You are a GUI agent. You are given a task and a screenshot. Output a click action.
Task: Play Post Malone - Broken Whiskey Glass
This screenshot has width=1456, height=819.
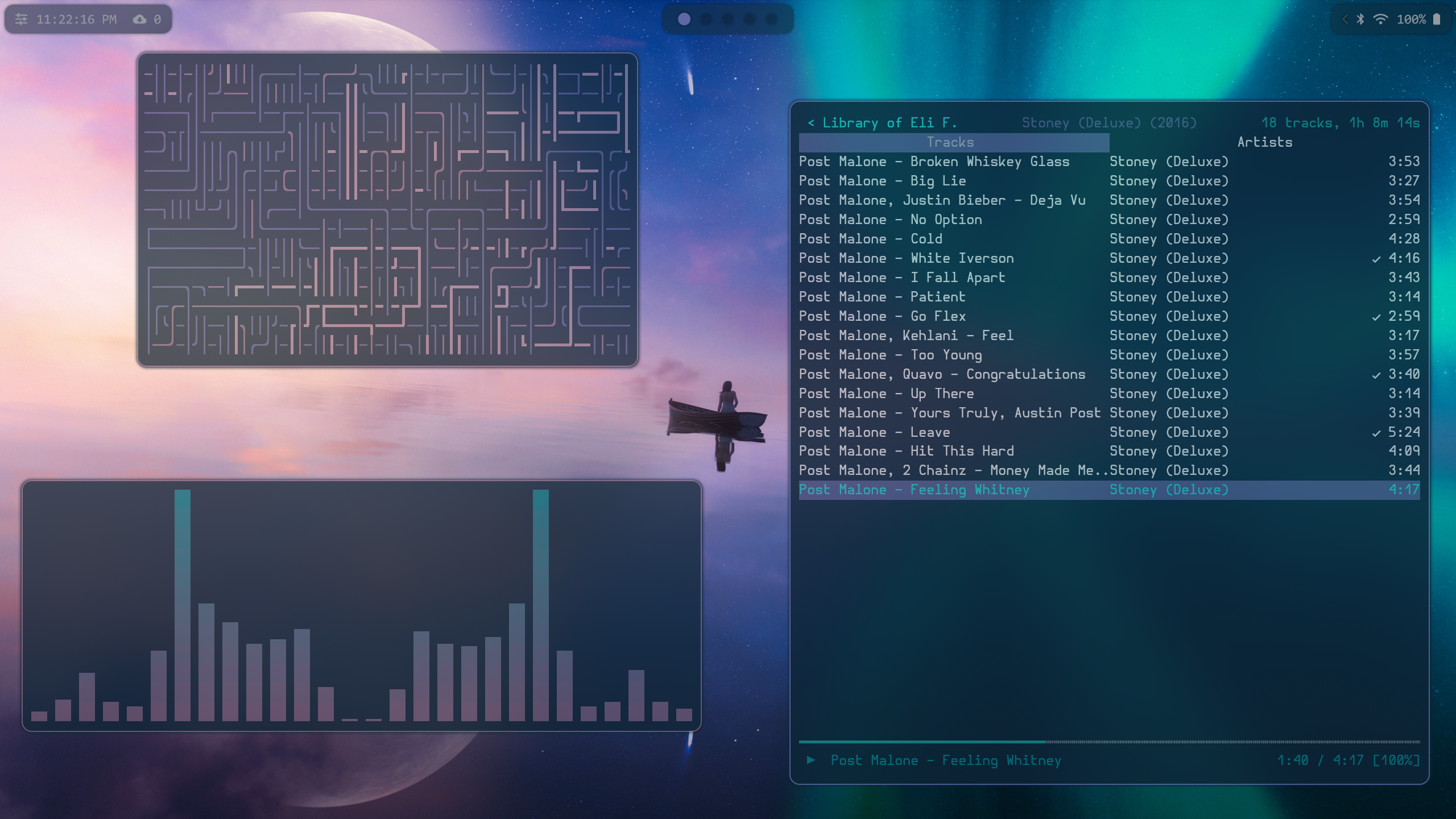(x=934, y=162)
